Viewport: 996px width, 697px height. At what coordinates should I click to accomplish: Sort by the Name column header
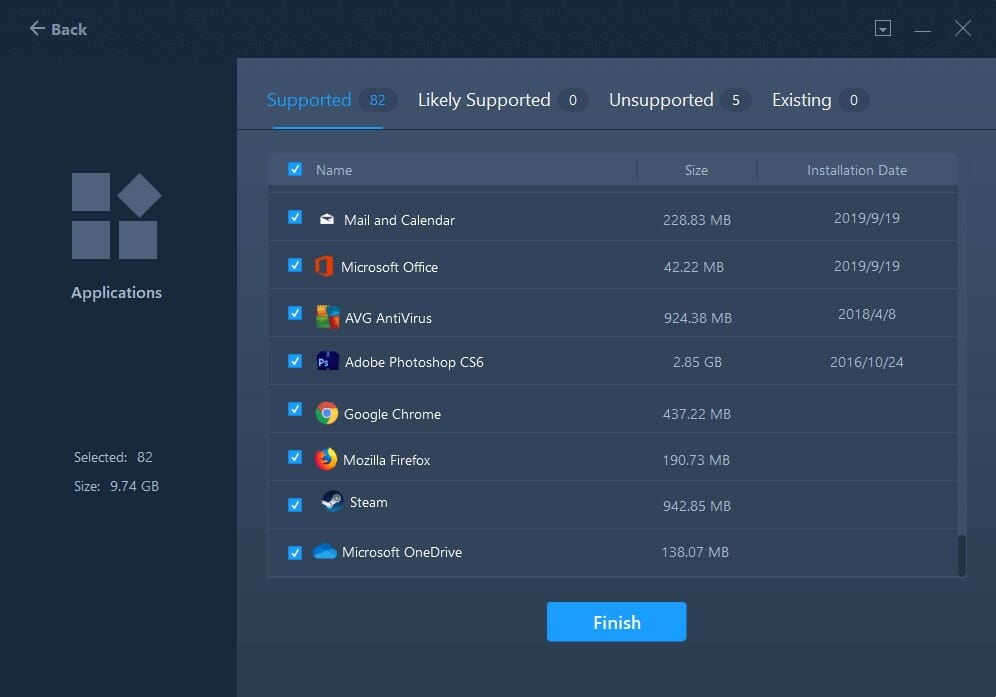(x=334, y=170)
